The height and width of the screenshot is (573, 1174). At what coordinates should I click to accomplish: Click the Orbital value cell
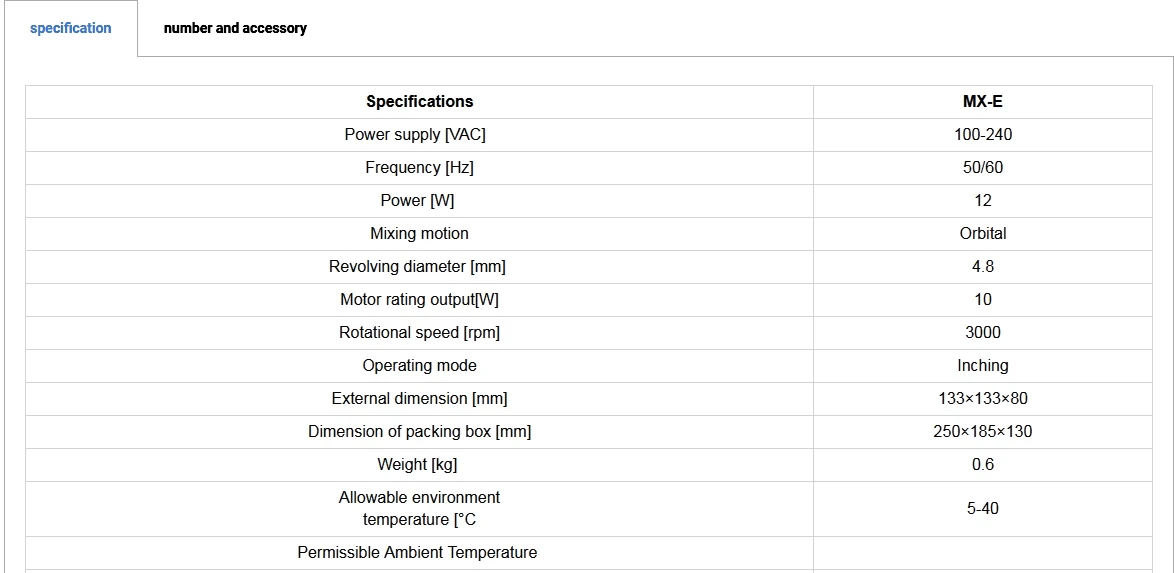(x=982, y=234)
